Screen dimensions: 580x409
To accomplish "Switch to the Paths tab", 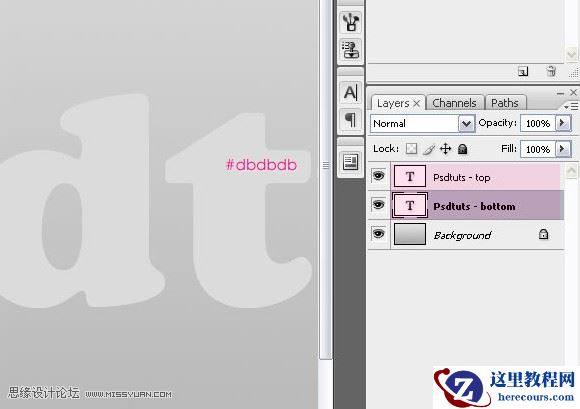I will pos(505,103).
